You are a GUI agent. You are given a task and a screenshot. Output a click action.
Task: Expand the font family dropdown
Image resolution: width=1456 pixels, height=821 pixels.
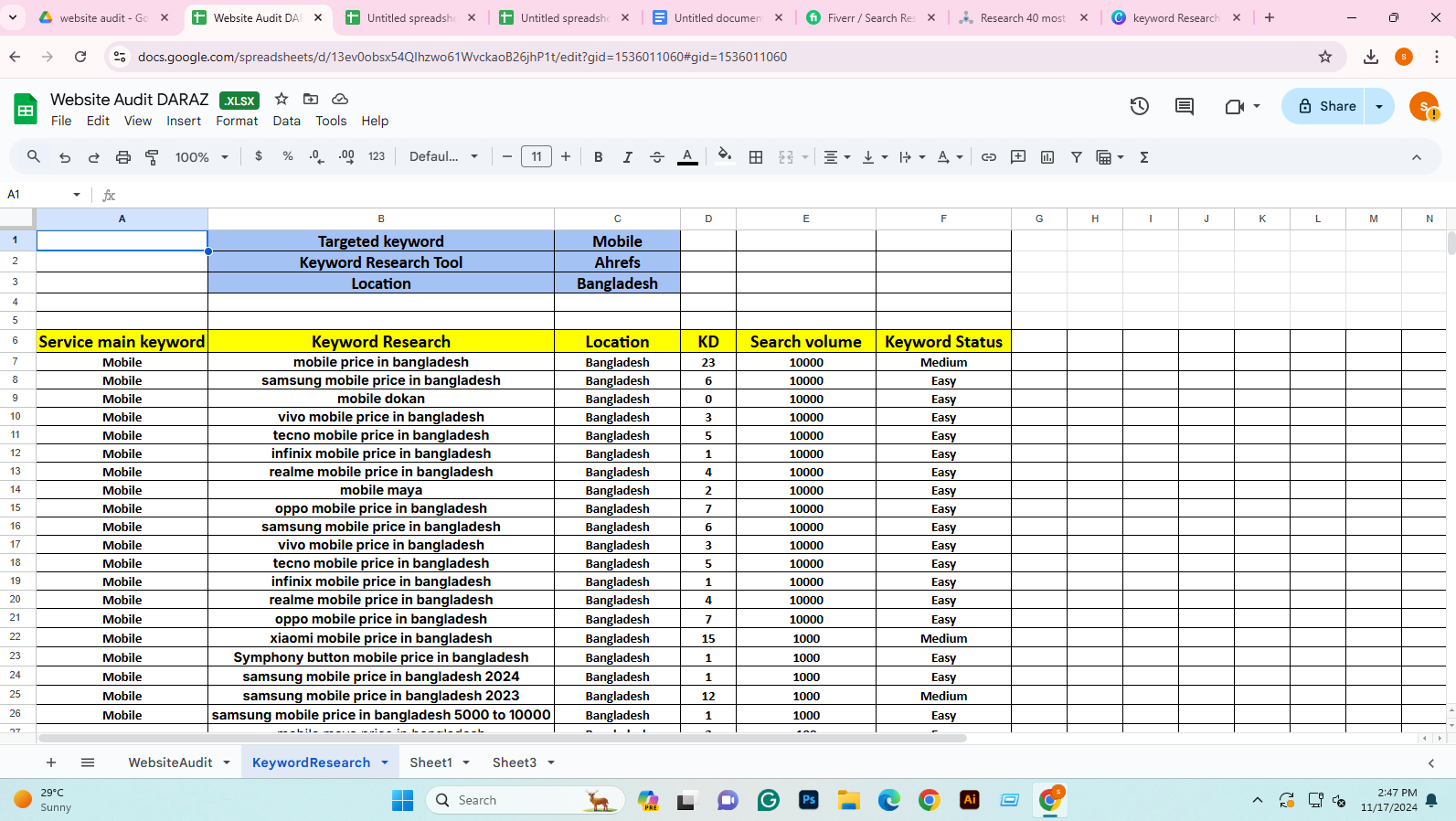pyautogui.click(x=443, y=157)
